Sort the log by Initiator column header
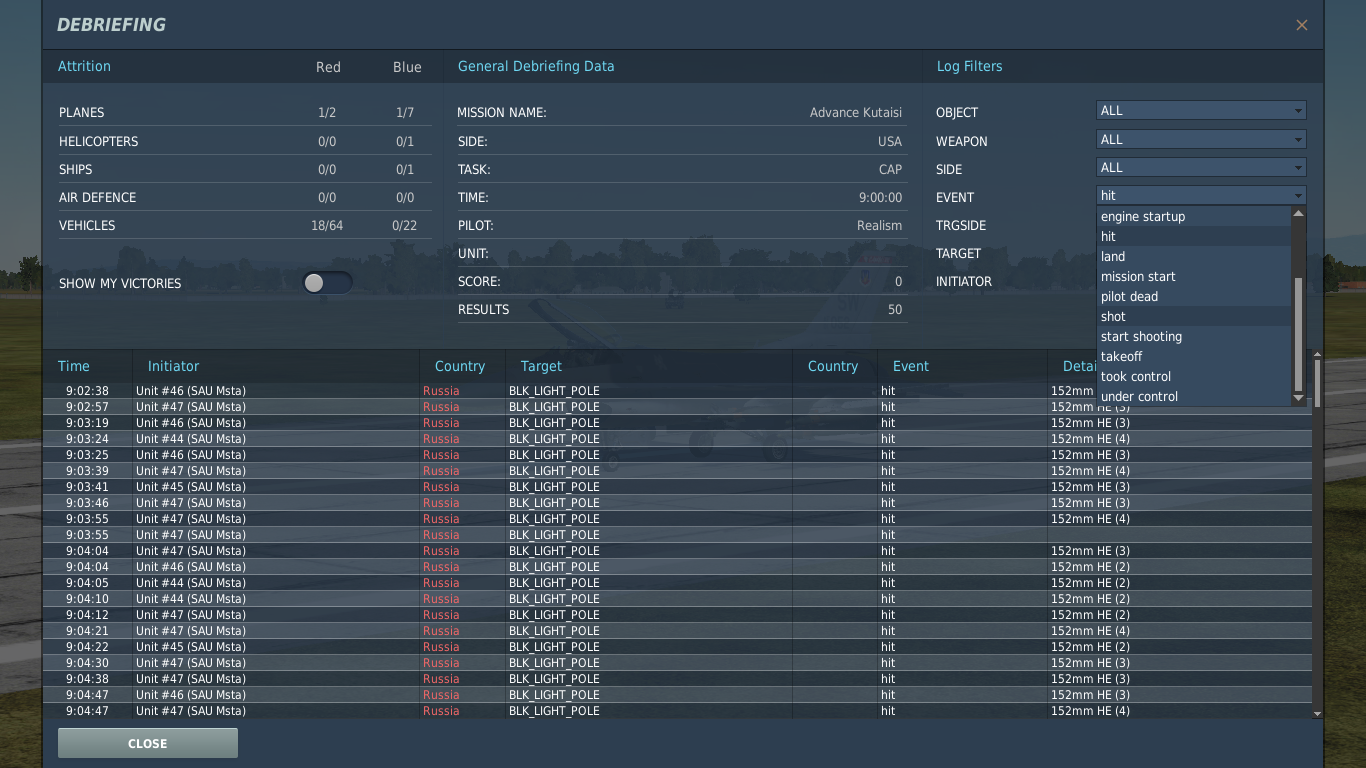Image resolution: width=1366 pixels, height=768 pixels. (174, 366)
